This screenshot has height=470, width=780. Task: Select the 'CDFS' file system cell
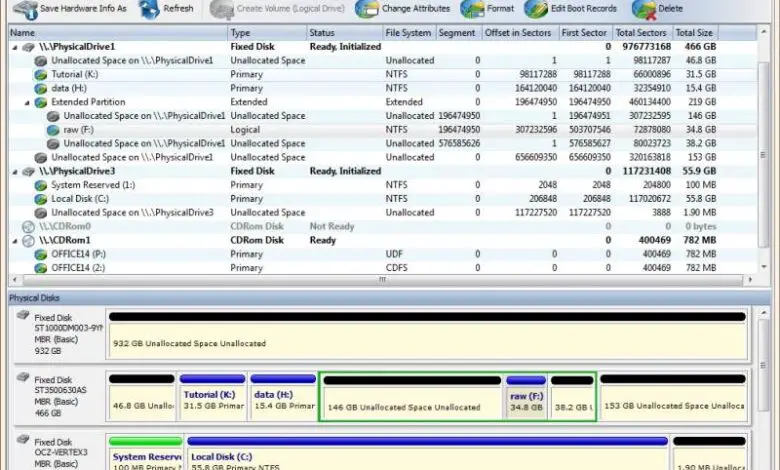396,268
